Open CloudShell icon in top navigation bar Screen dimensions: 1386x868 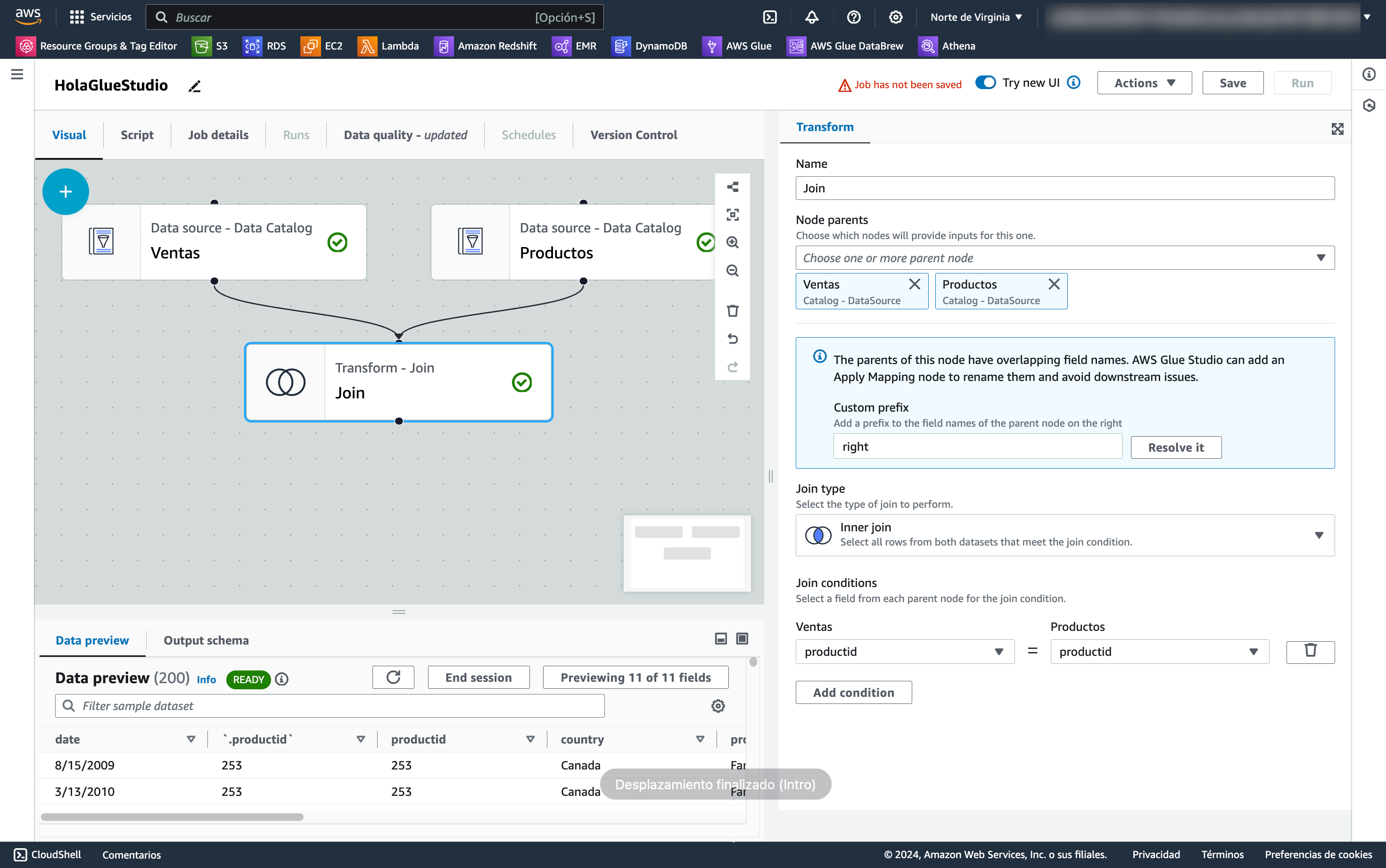tap(770, 17)
